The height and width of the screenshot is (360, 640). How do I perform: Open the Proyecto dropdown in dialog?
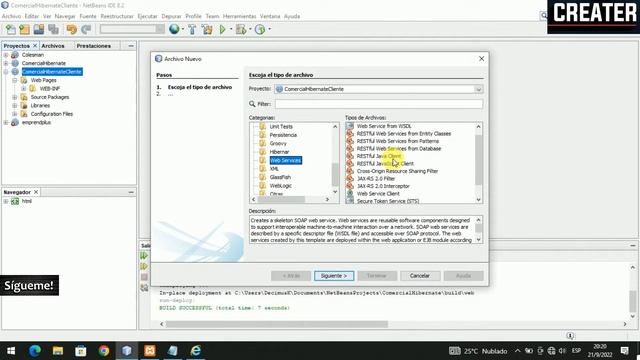[x=478, y=89]
